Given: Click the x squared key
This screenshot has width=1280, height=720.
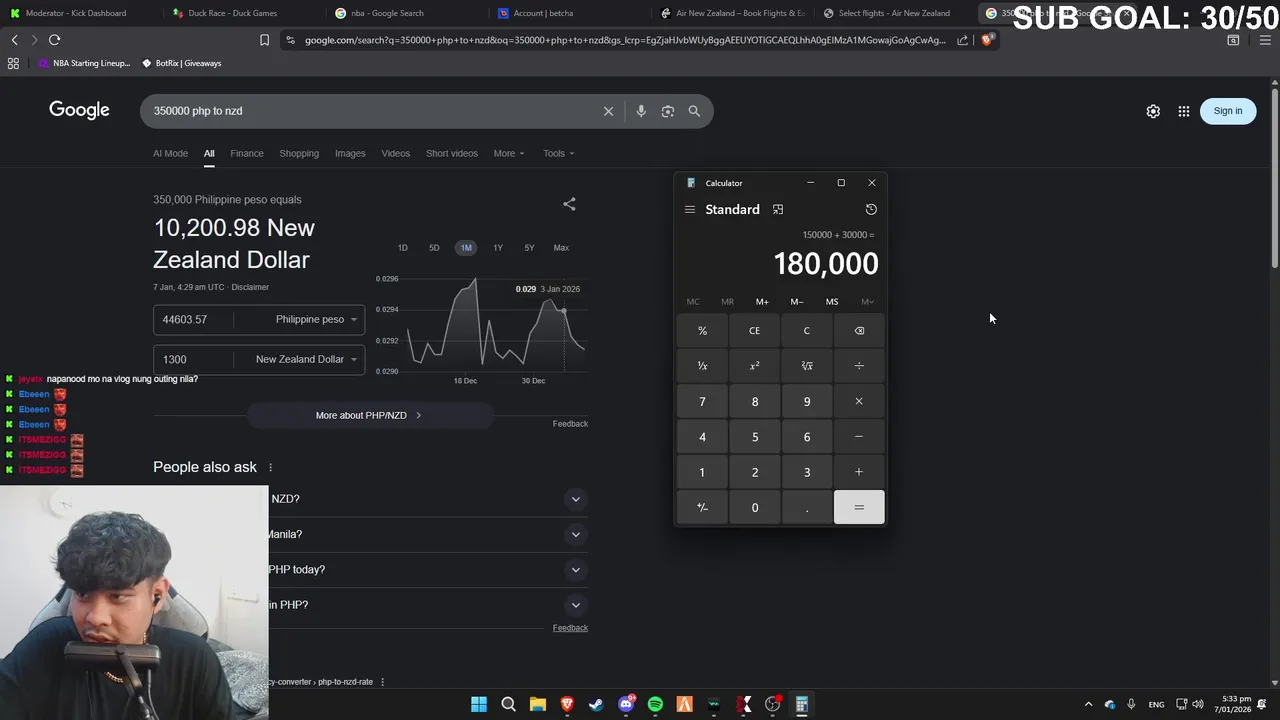Looking at the screenshot, I should [x=755, y=366].
